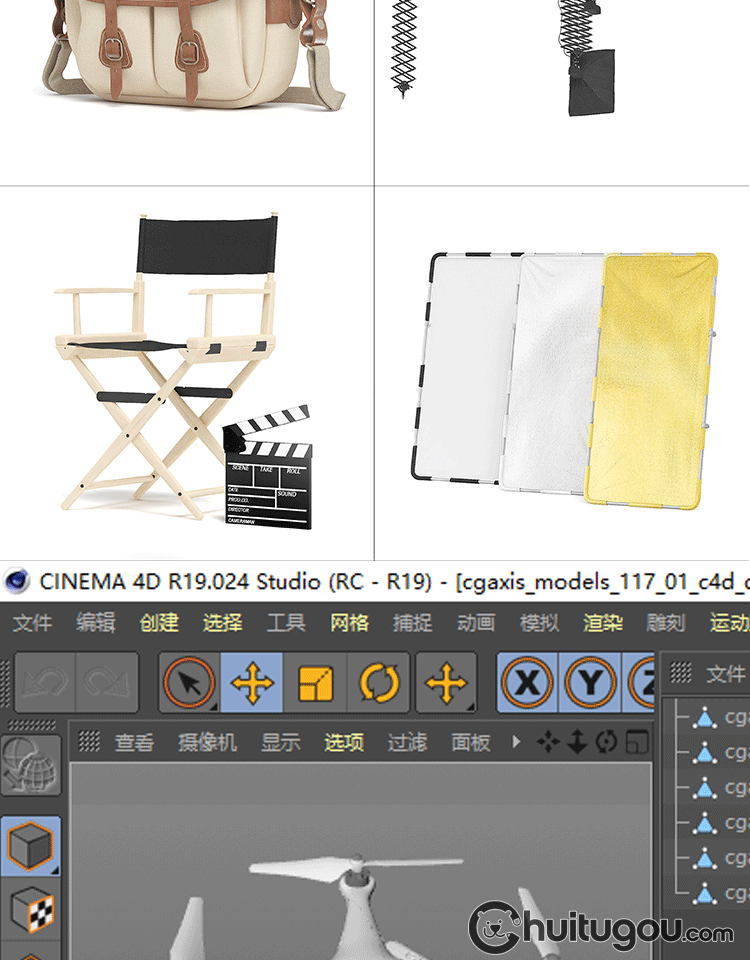Choose the yellow Scale tool
750x960 pixels.
pos(315,684)
